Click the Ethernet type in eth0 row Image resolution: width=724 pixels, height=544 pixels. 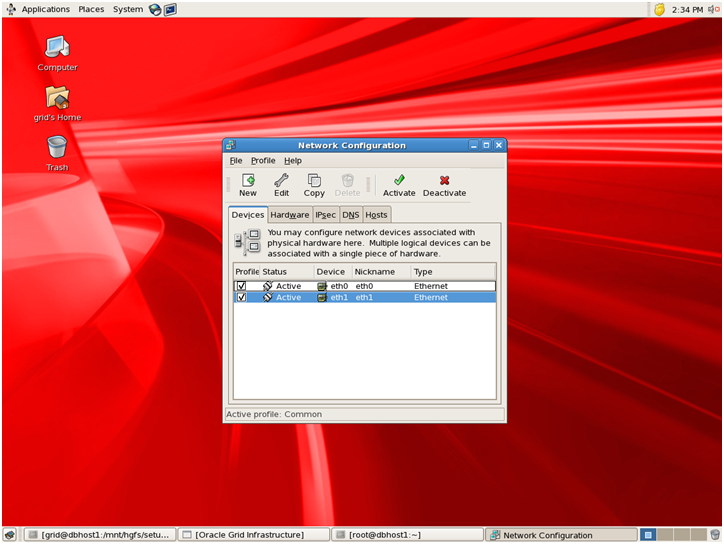point(431,286)
